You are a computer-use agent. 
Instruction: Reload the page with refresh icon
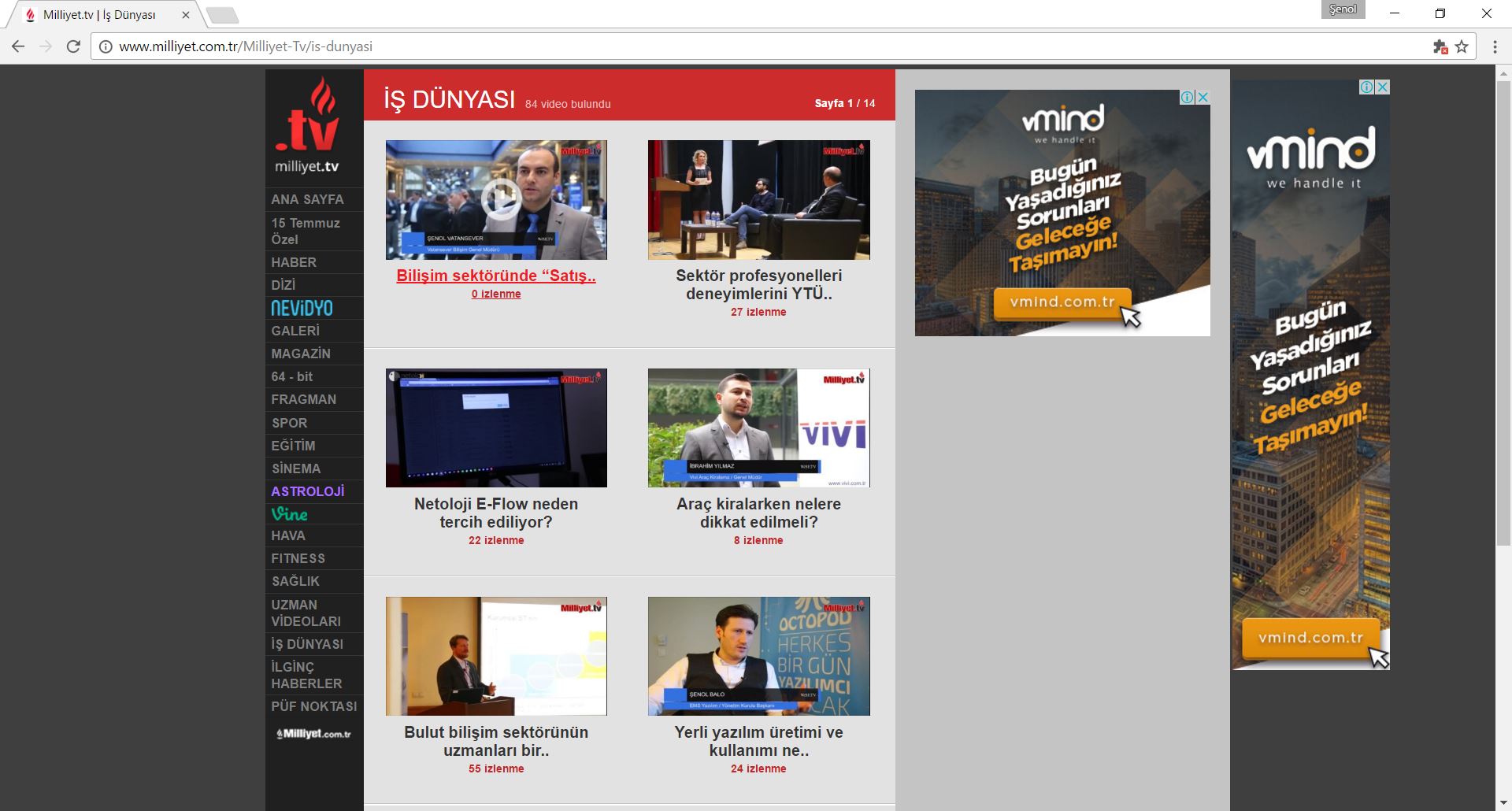click(x=73, y=46)
